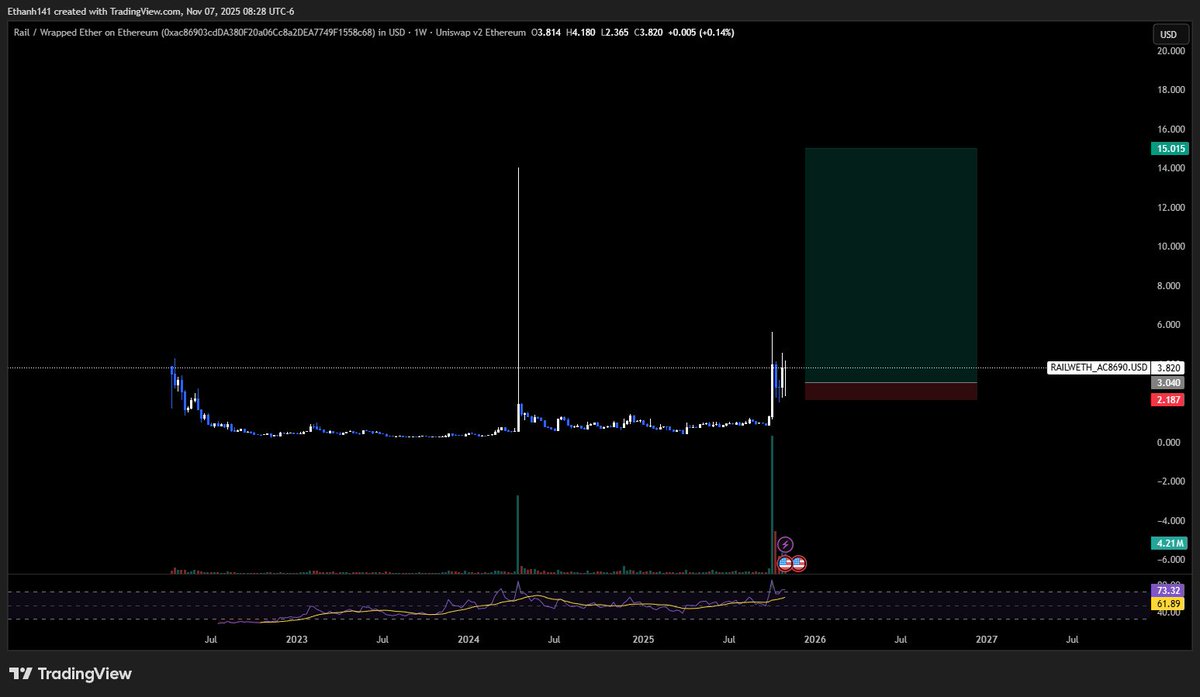Open the USD currency selector
Viewport: 1200px width, 697px height.
1167,34
